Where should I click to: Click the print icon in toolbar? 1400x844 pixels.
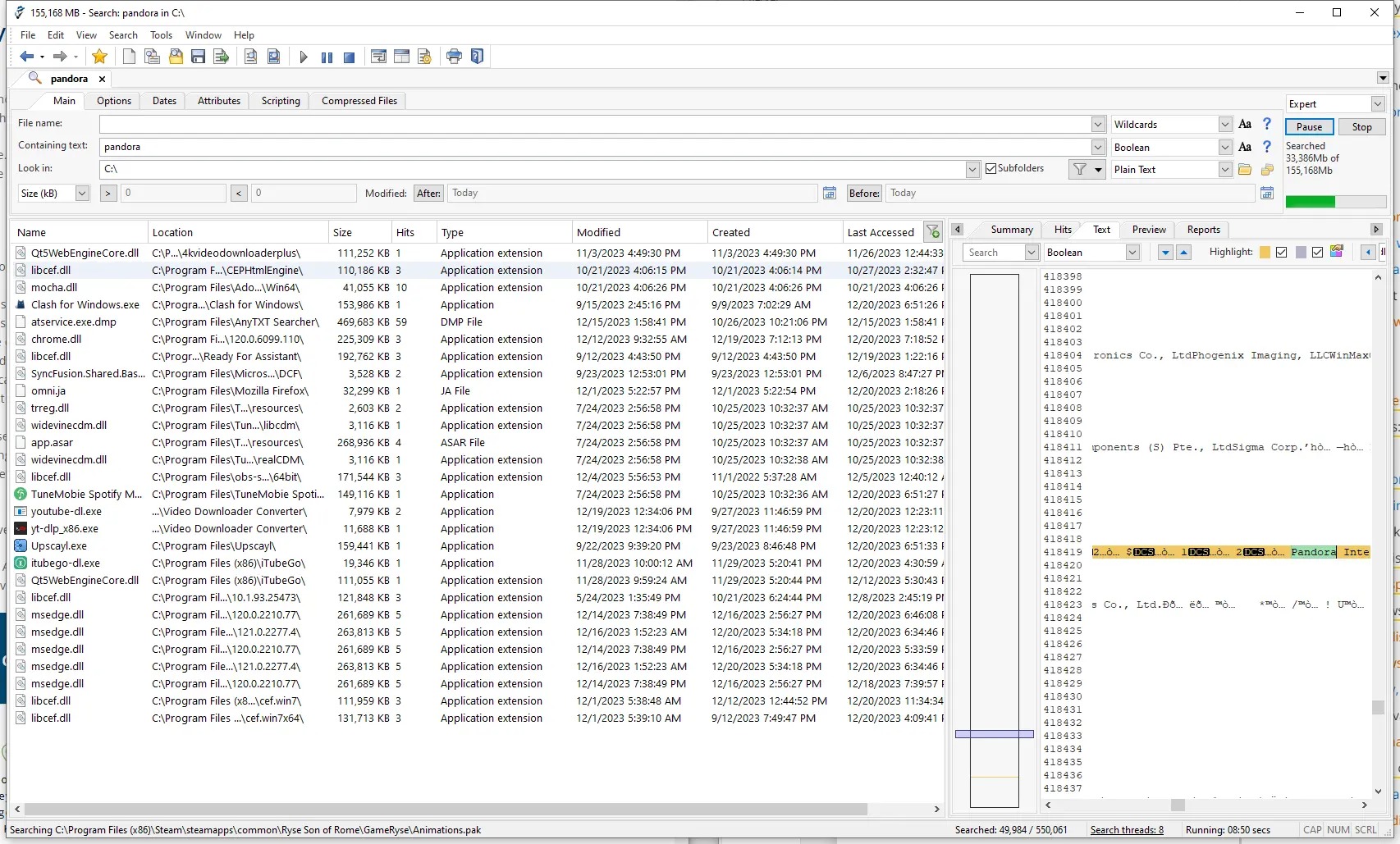click(454, 57)
